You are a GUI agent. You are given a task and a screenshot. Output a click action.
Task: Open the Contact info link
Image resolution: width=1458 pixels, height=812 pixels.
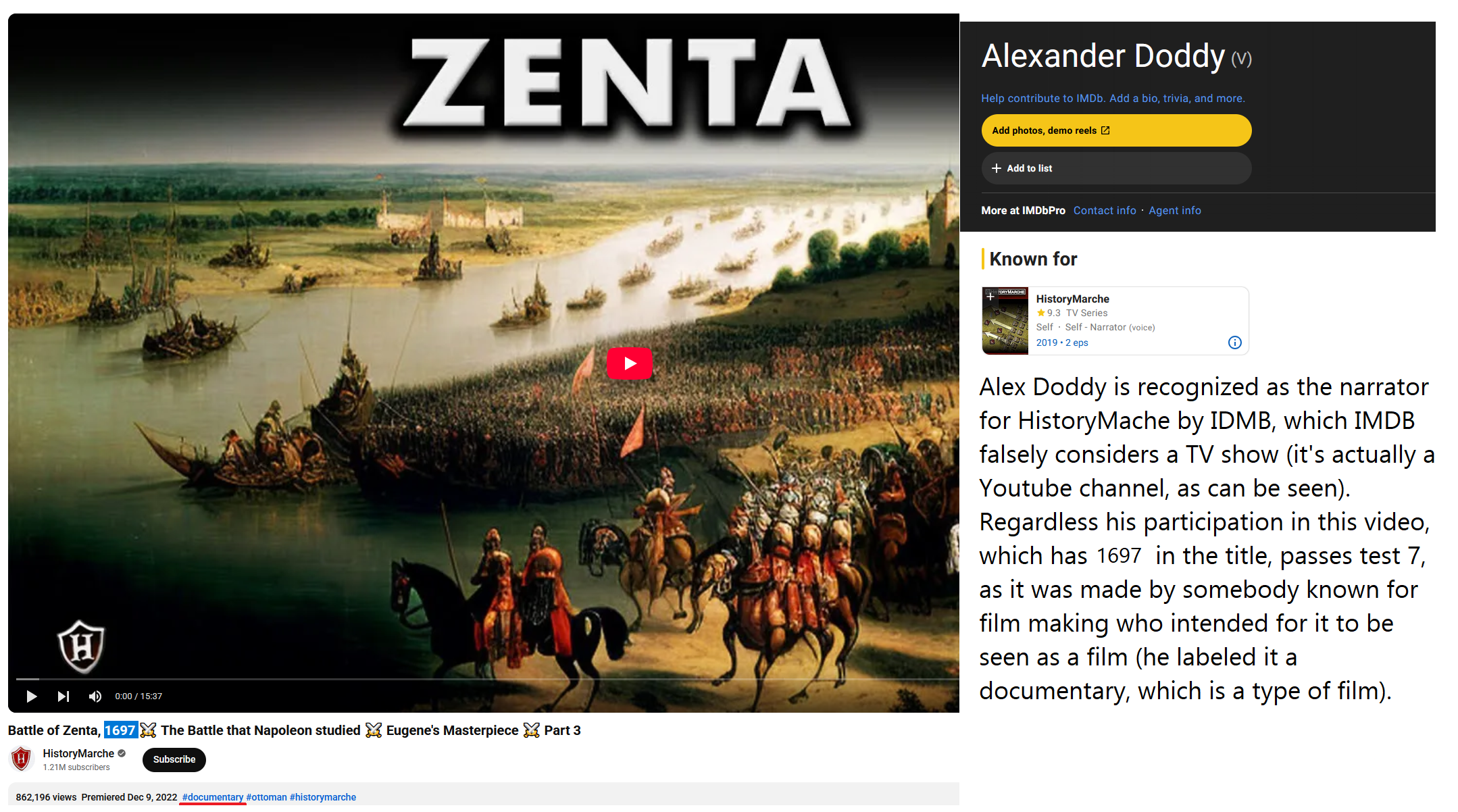click(x=1105, y=211)
